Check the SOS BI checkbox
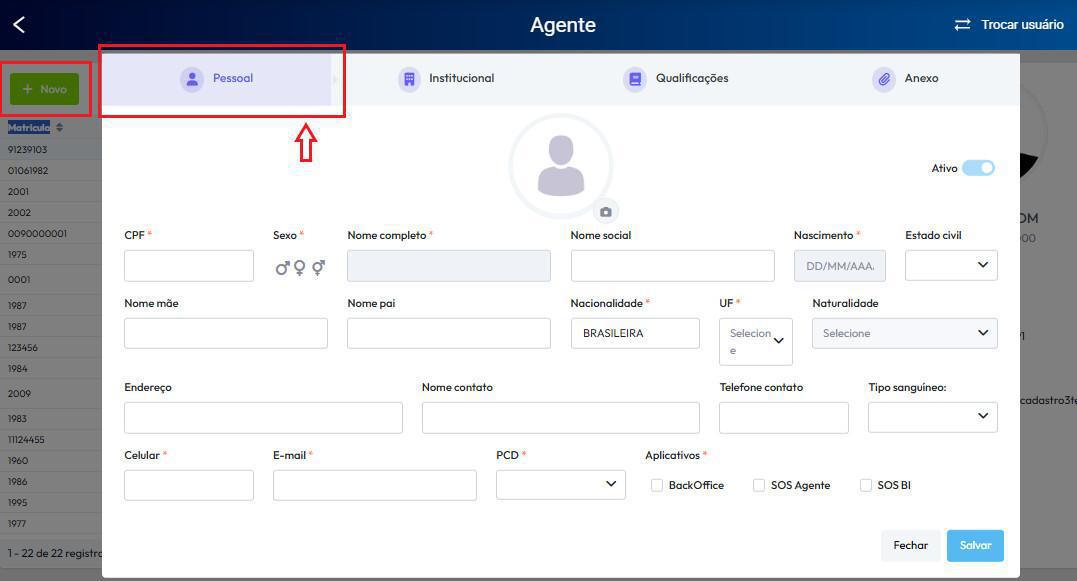Image resolution: width=1077 pixels, height=581 pixels. click(866, 486)
